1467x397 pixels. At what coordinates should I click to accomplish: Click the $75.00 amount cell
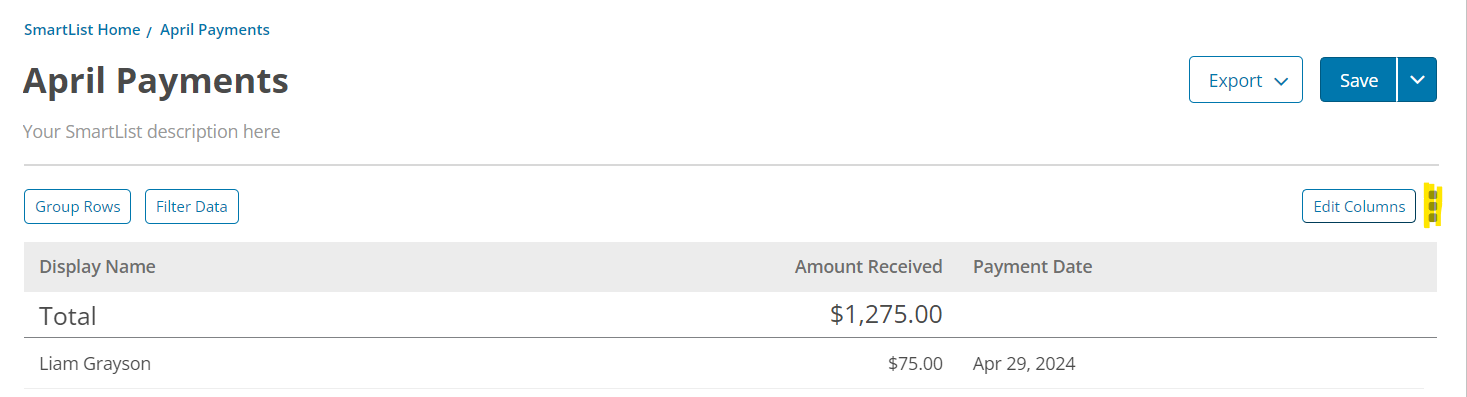pos(915,364)
